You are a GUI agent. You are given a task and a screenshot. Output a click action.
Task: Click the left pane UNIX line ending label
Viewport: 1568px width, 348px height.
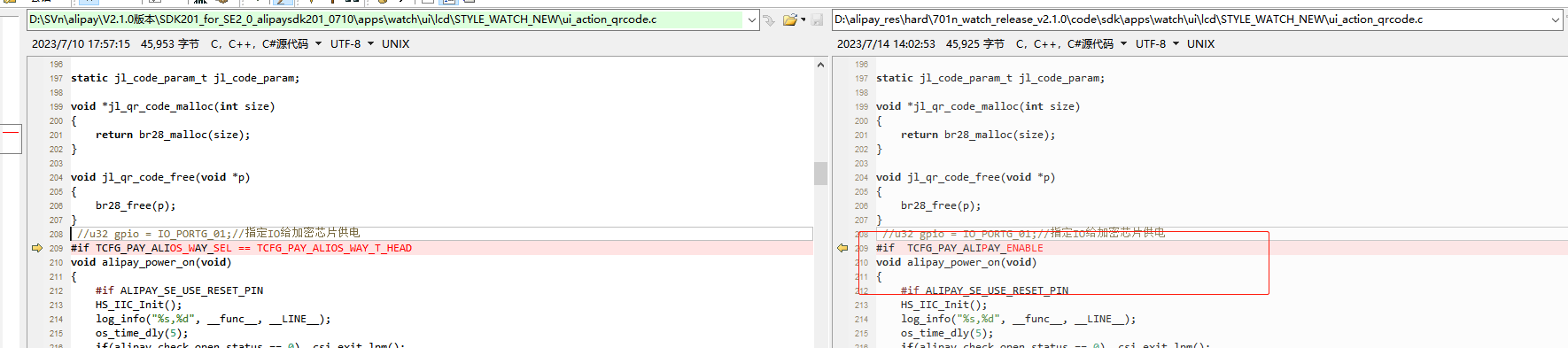(395, 43)
